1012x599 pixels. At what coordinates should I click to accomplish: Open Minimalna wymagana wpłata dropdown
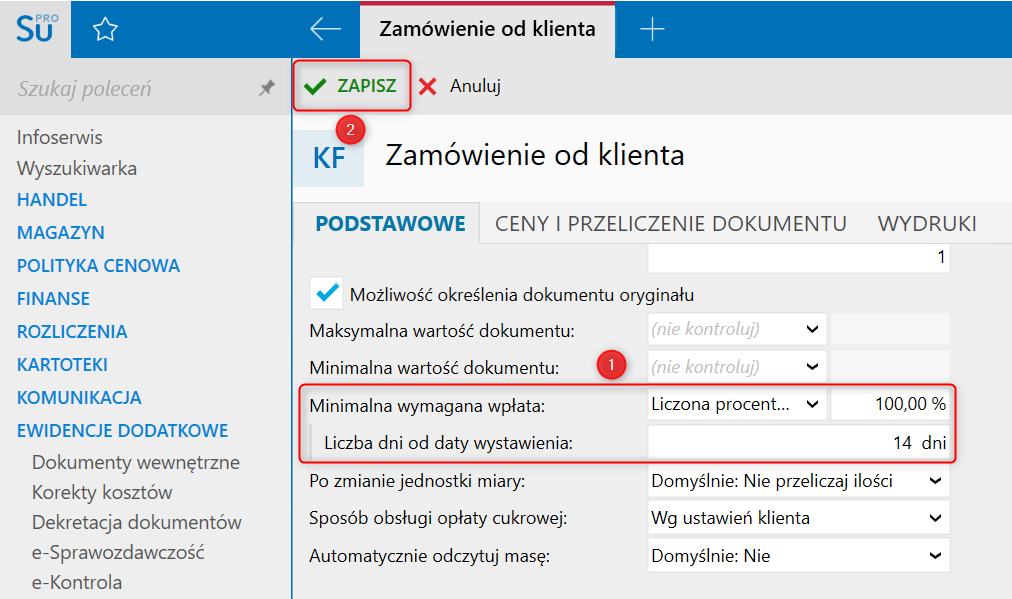pos(813,404)
